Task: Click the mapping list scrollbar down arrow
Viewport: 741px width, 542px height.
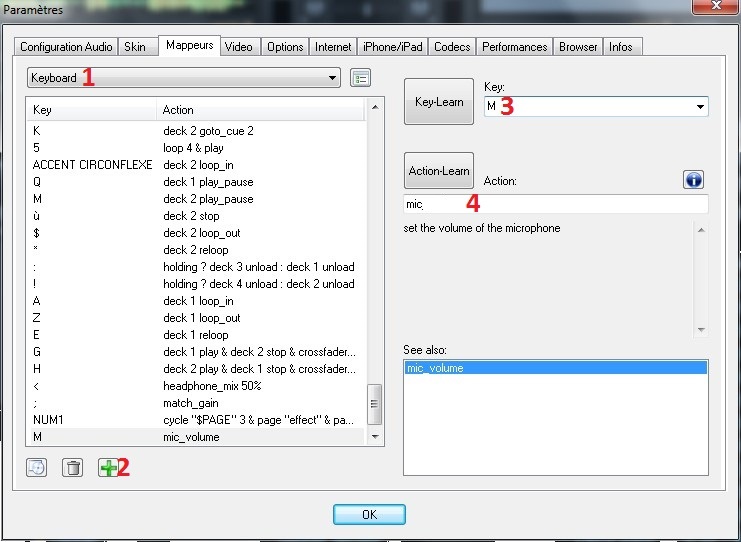Action: [375, 437]
